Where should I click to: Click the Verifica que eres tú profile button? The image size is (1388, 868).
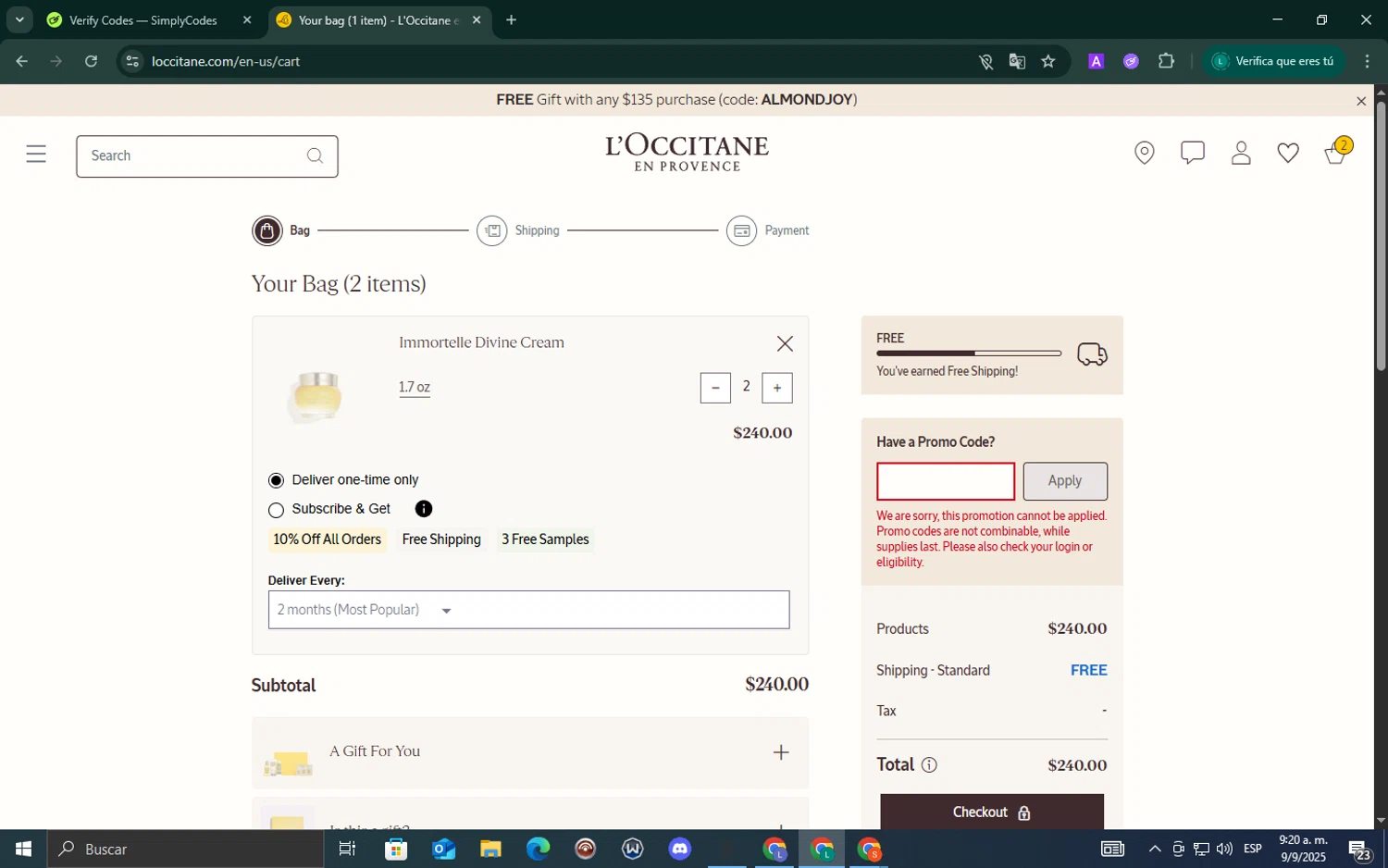click(x=1274, y=61)
